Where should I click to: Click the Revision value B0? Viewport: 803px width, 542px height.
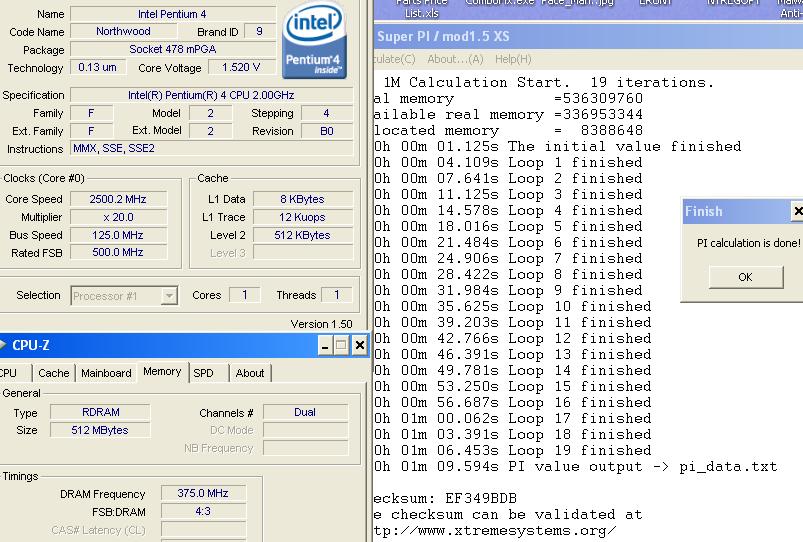327,131
